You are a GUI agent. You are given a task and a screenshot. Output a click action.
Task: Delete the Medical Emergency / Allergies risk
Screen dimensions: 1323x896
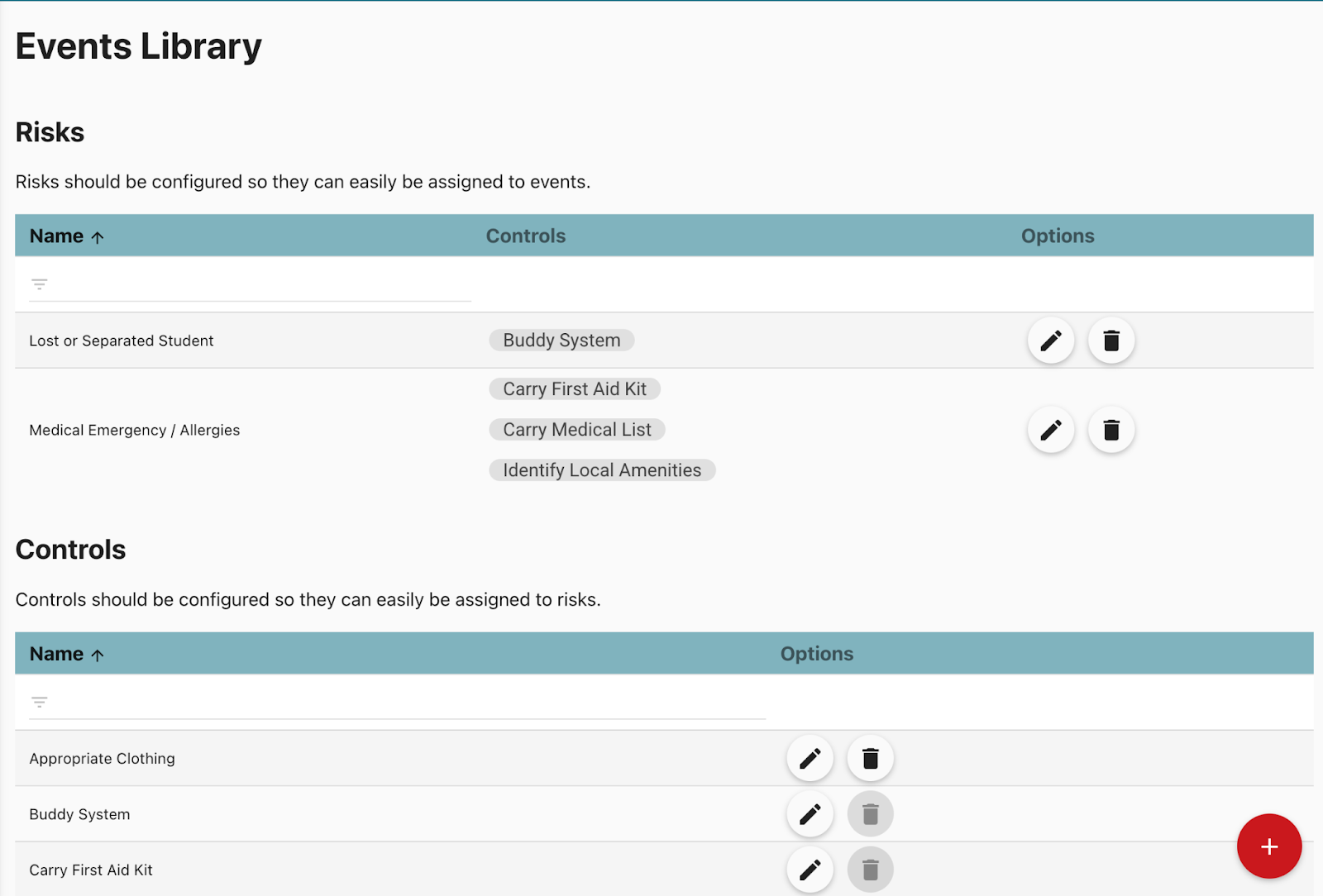tap(1111, 430)
